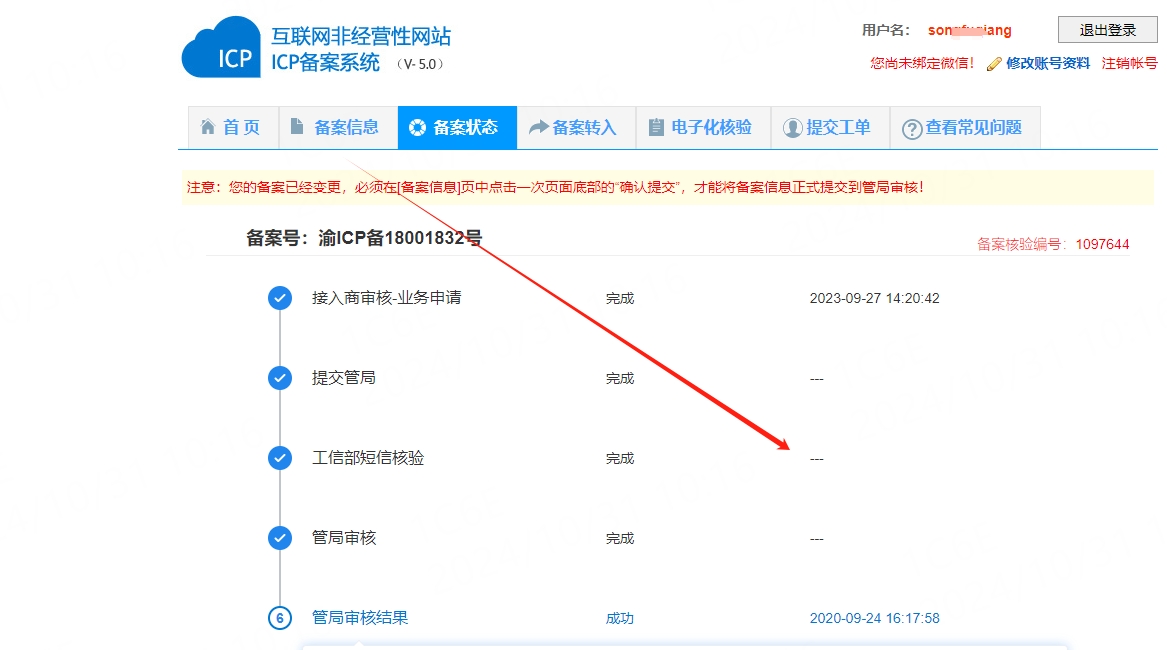Open the 备案转入 tab
This screenshot has height=650, width=1167.
(x=576, y=127)
